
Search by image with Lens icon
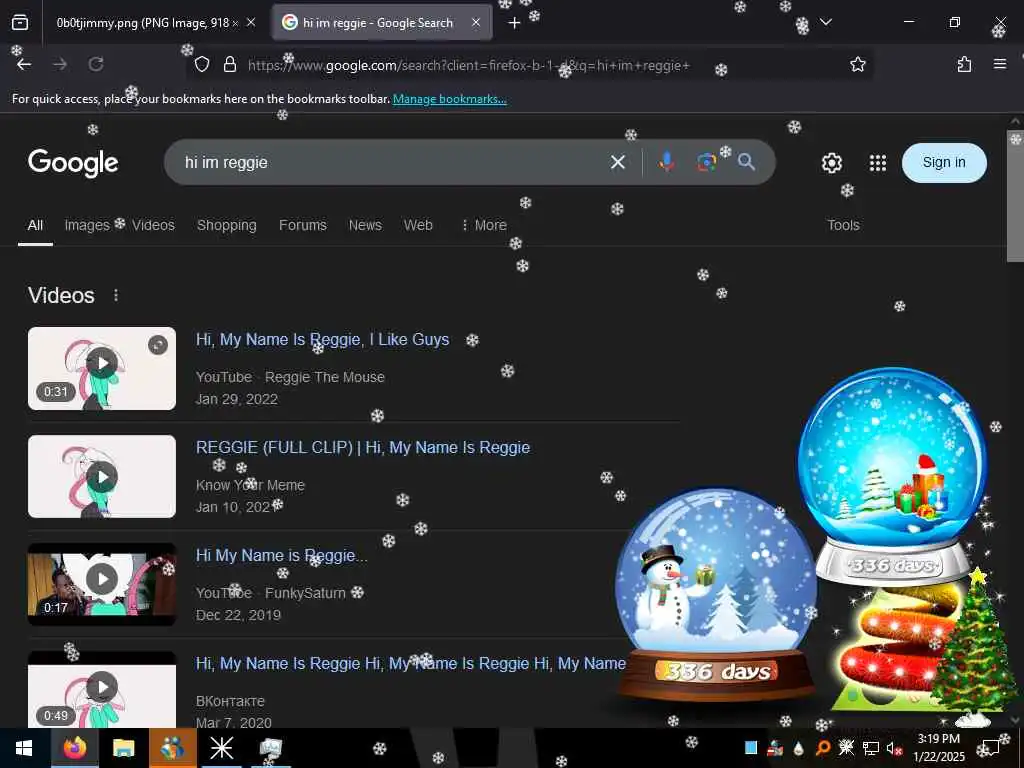pyautogui.click(x=706, y=162)
